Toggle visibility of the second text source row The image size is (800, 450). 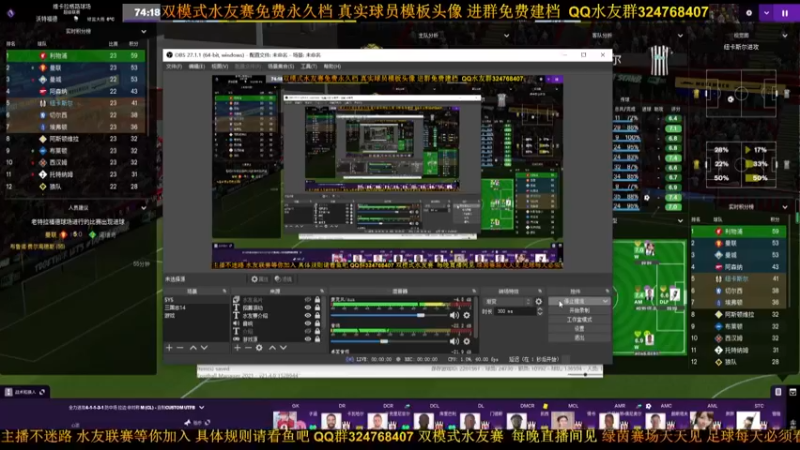pos(308,308)
